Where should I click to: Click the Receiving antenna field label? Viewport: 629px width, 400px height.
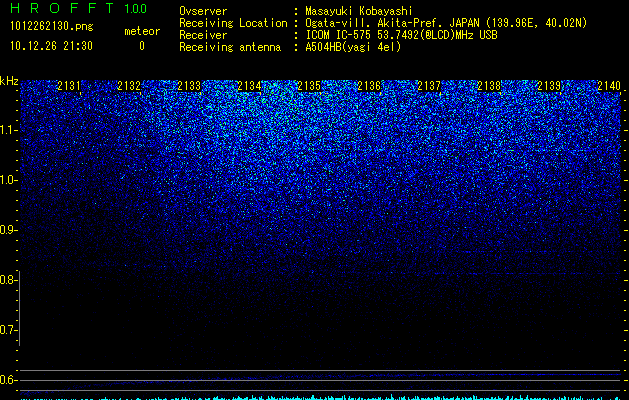tap(230, 47)
